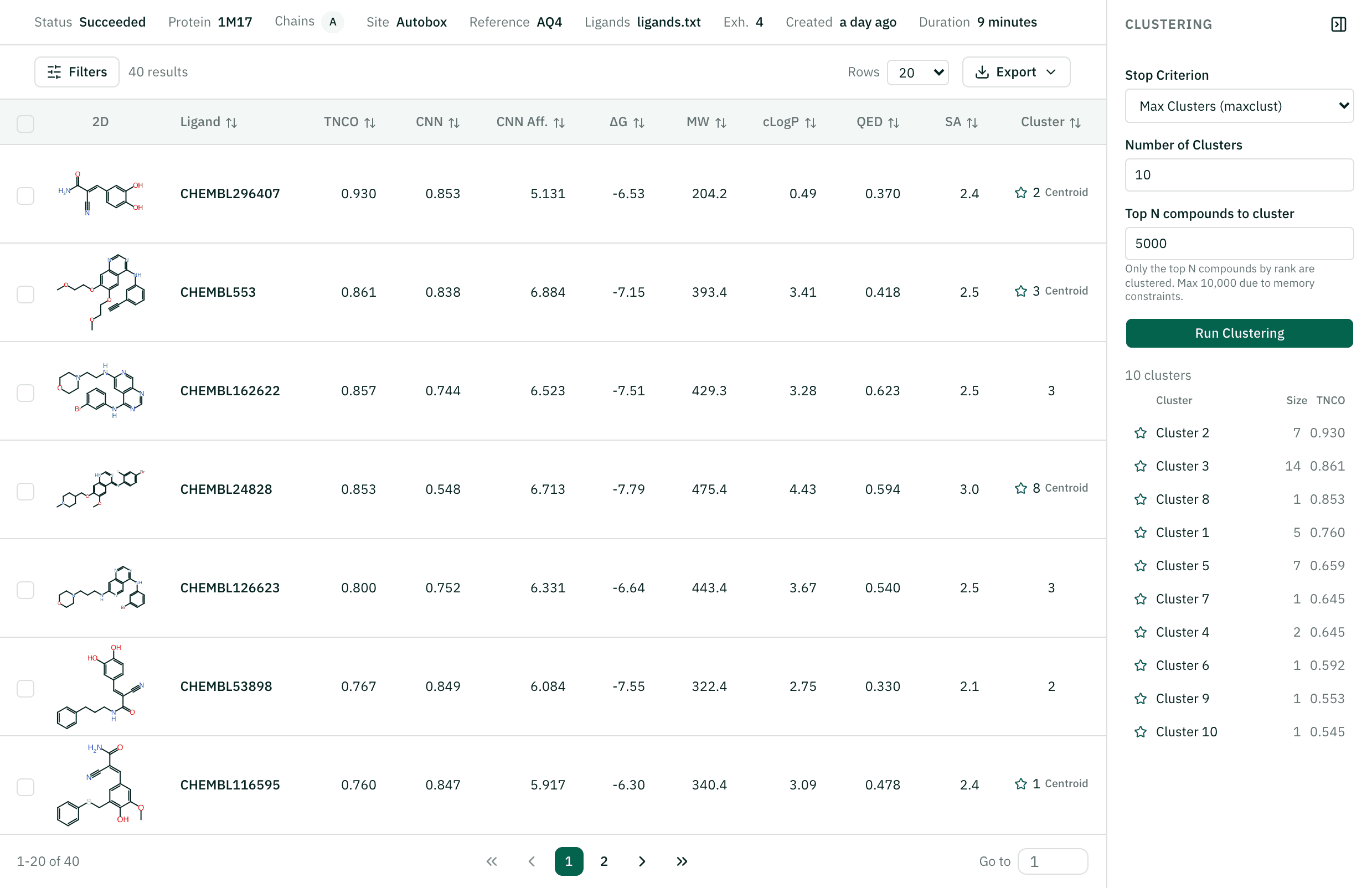This screenshot has height=888, width=1372.
Task: Check the CHEMBL126623 row checkbox
Action: (x=25, y=590)
